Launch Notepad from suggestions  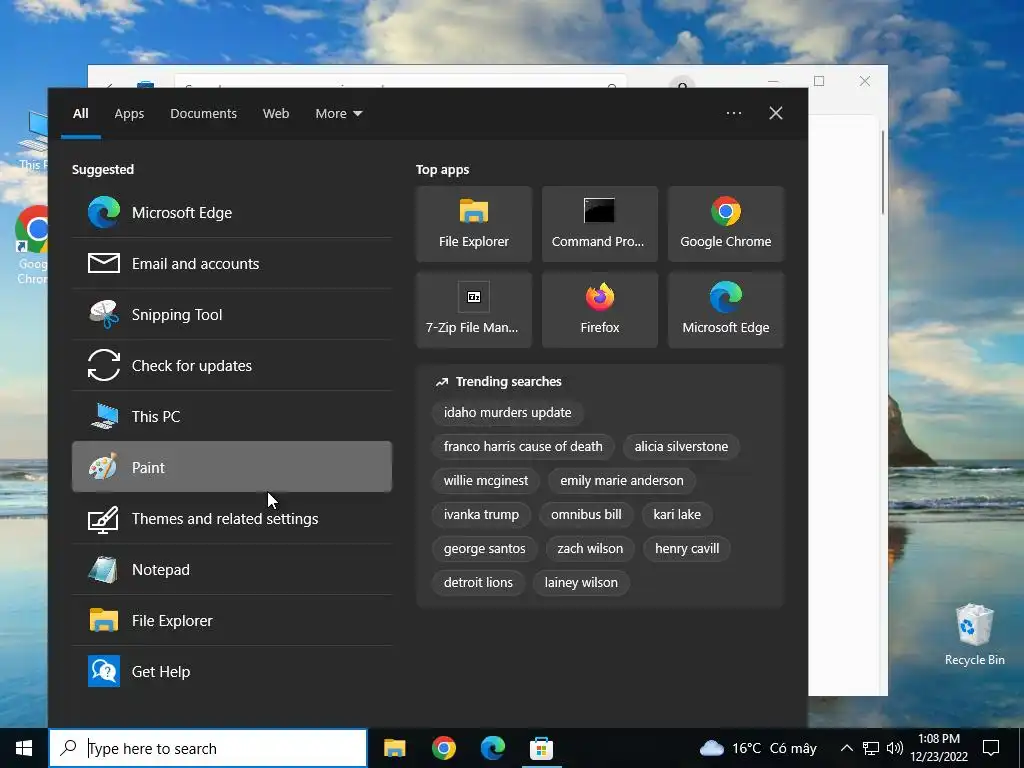tap(232, 569)
